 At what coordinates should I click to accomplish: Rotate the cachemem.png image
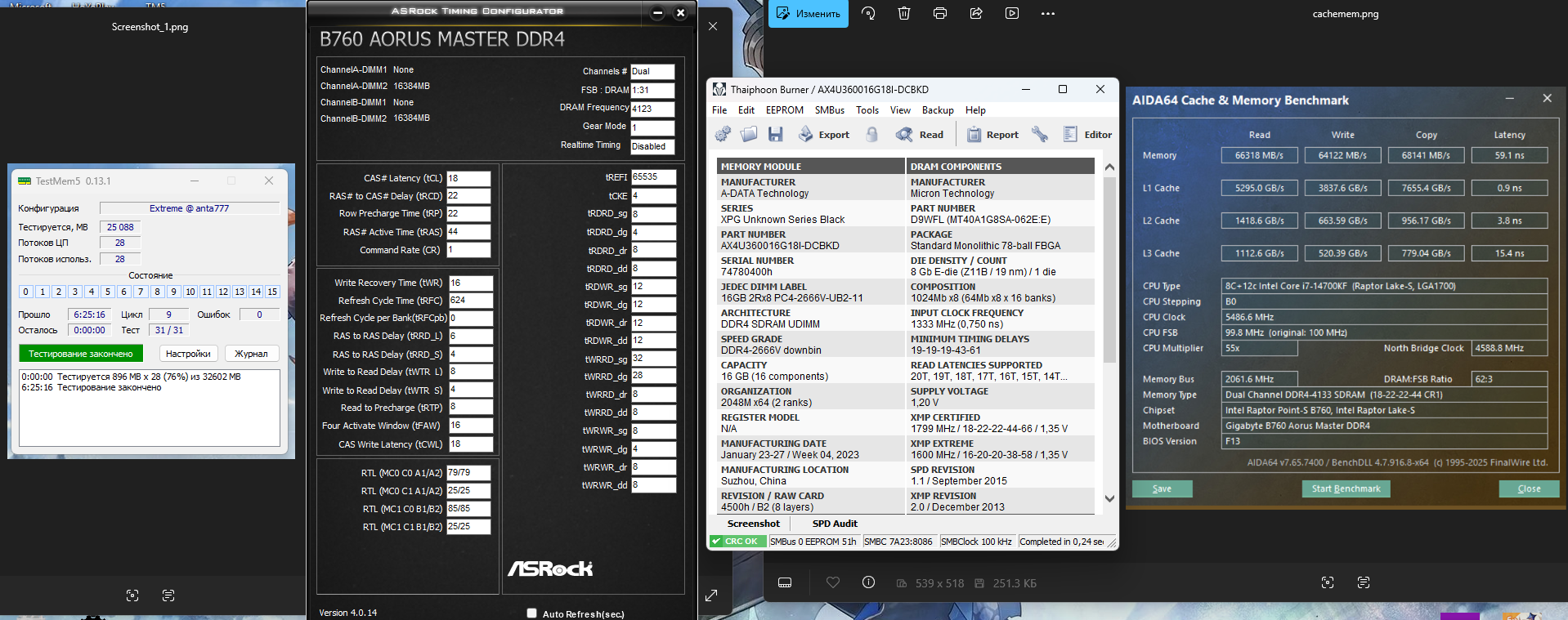pyautogui.click(x=868, y=13)
